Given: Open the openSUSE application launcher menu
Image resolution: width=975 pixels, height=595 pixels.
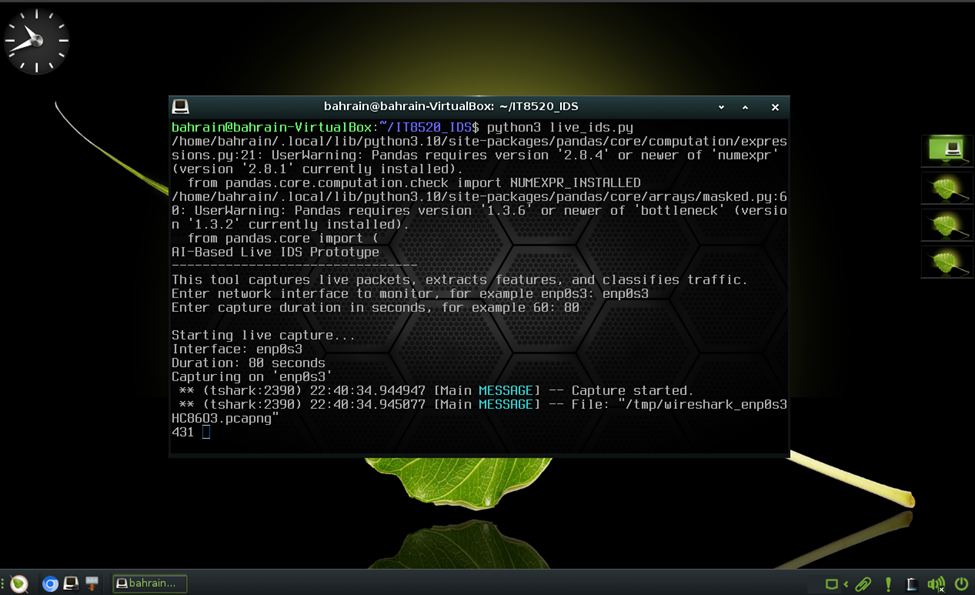Looking at the screenshot, I should pos(19,584).
